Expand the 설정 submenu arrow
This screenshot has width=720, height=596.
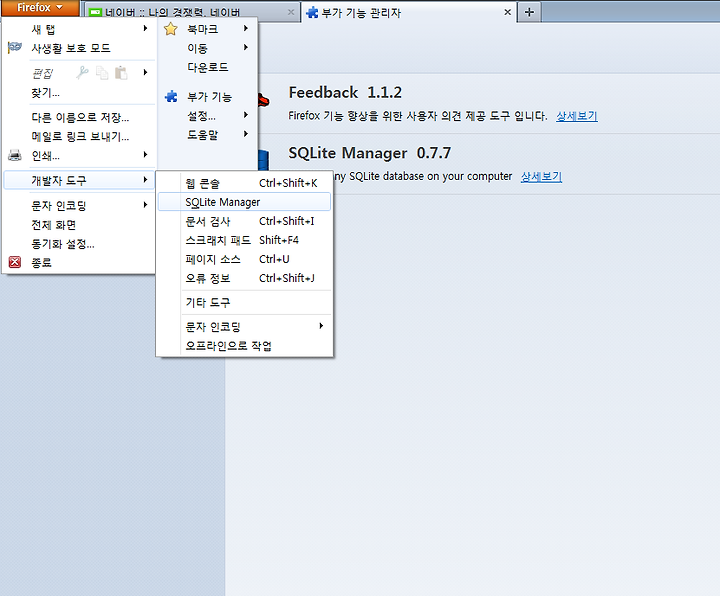[x=246, y=115]
